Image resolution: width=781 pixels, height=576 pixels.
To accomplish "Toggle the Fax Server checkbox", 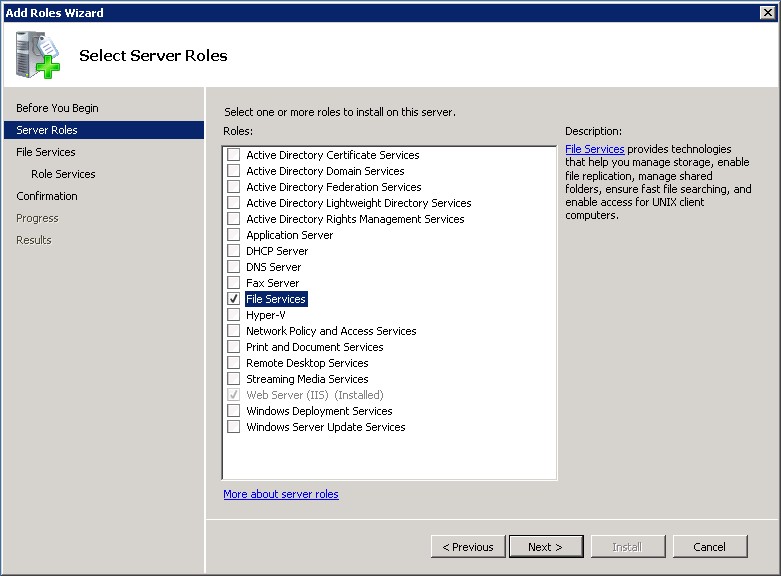I will click(x=233, y=283).
